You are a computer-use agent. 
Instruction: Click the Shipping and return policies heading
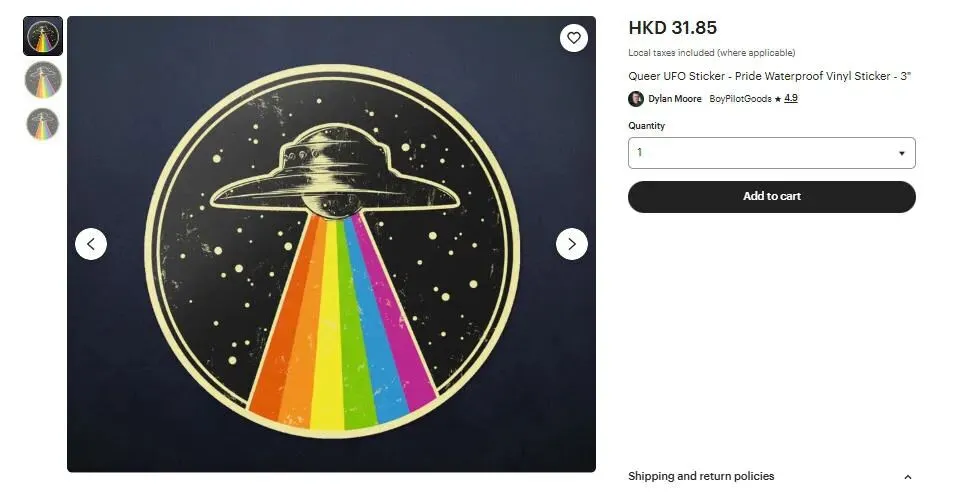(700, 476)
